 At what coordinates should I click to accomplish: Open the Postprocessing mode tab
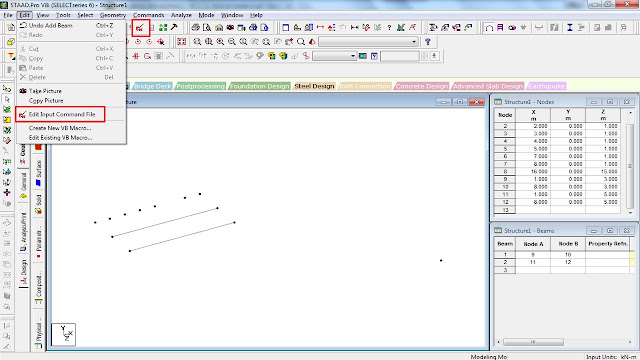tap(200, 86)
